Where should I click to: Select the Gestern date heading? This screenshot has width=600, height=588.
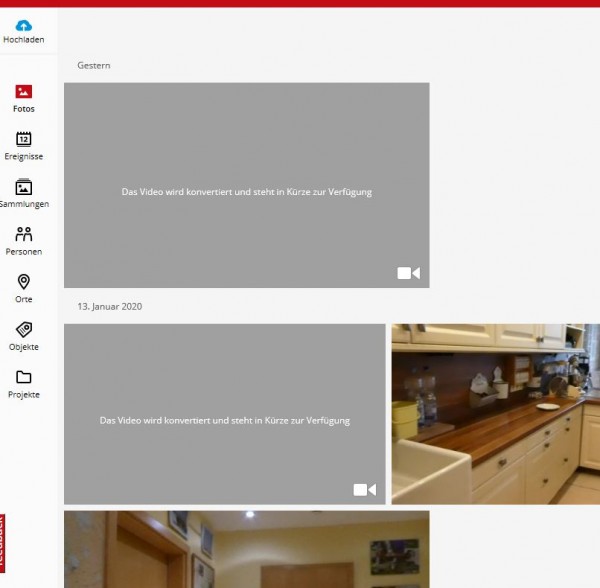pyautogui.click(x=94, y=65)
